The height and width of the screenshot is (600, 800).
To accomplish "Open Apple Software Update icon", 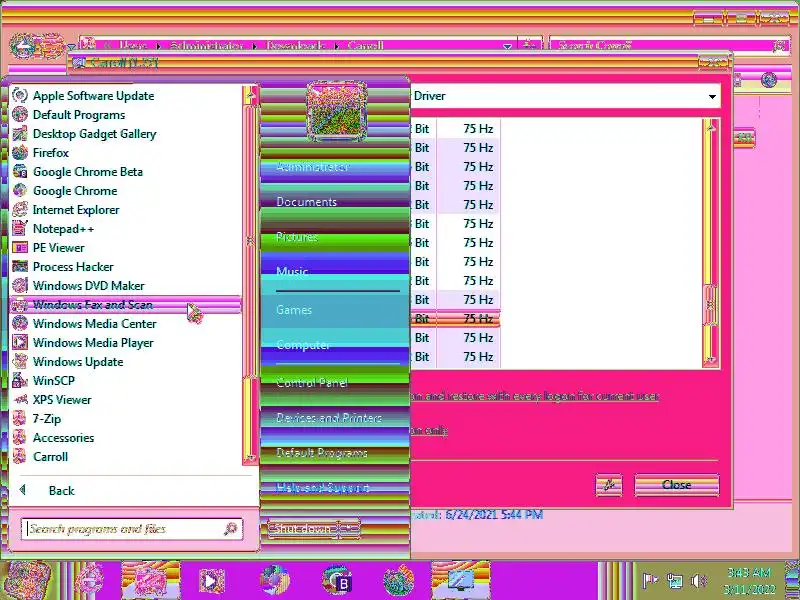I will (20, 95).
